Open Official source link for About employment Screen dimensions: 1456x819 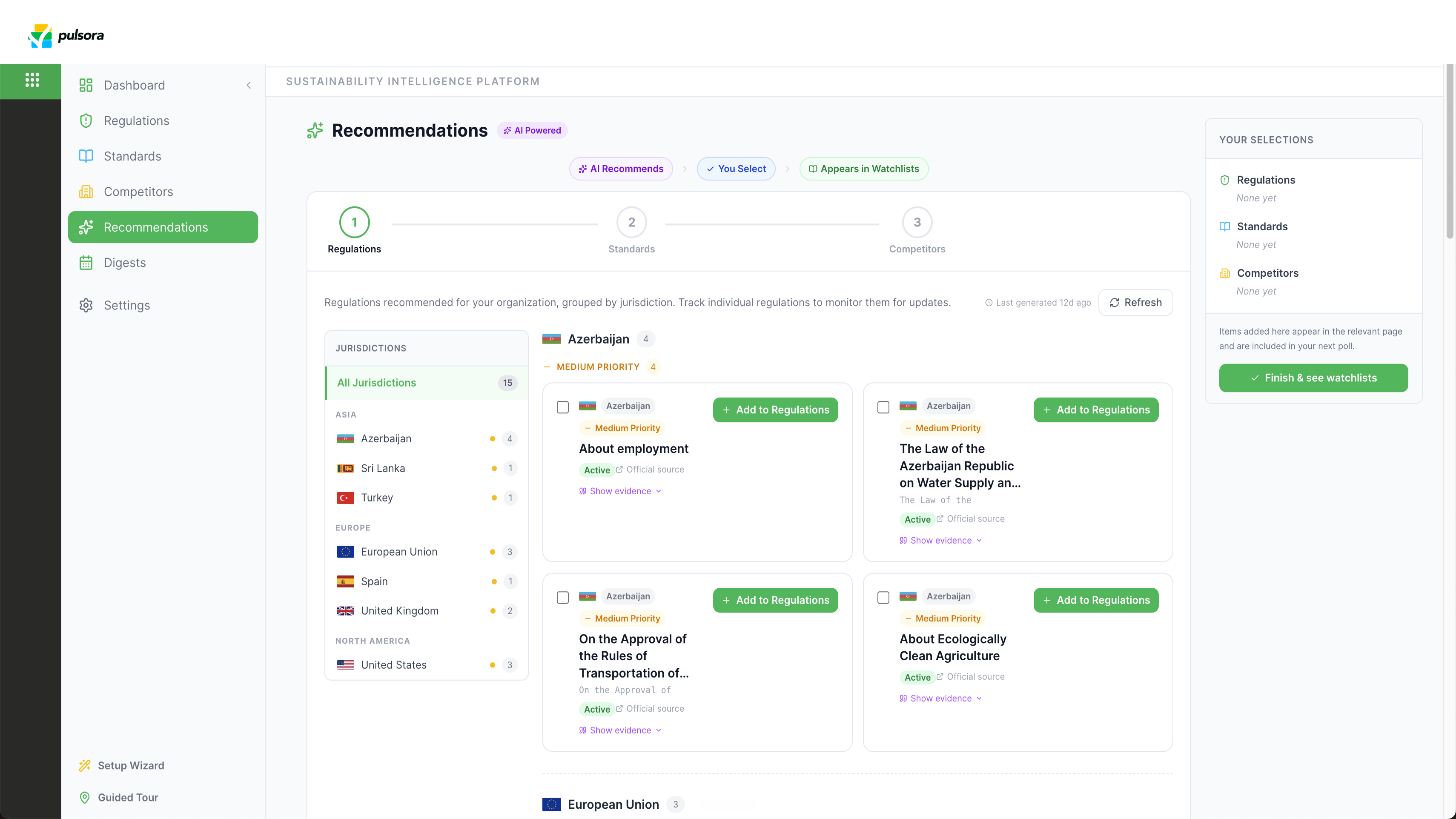tap(650, 470)
